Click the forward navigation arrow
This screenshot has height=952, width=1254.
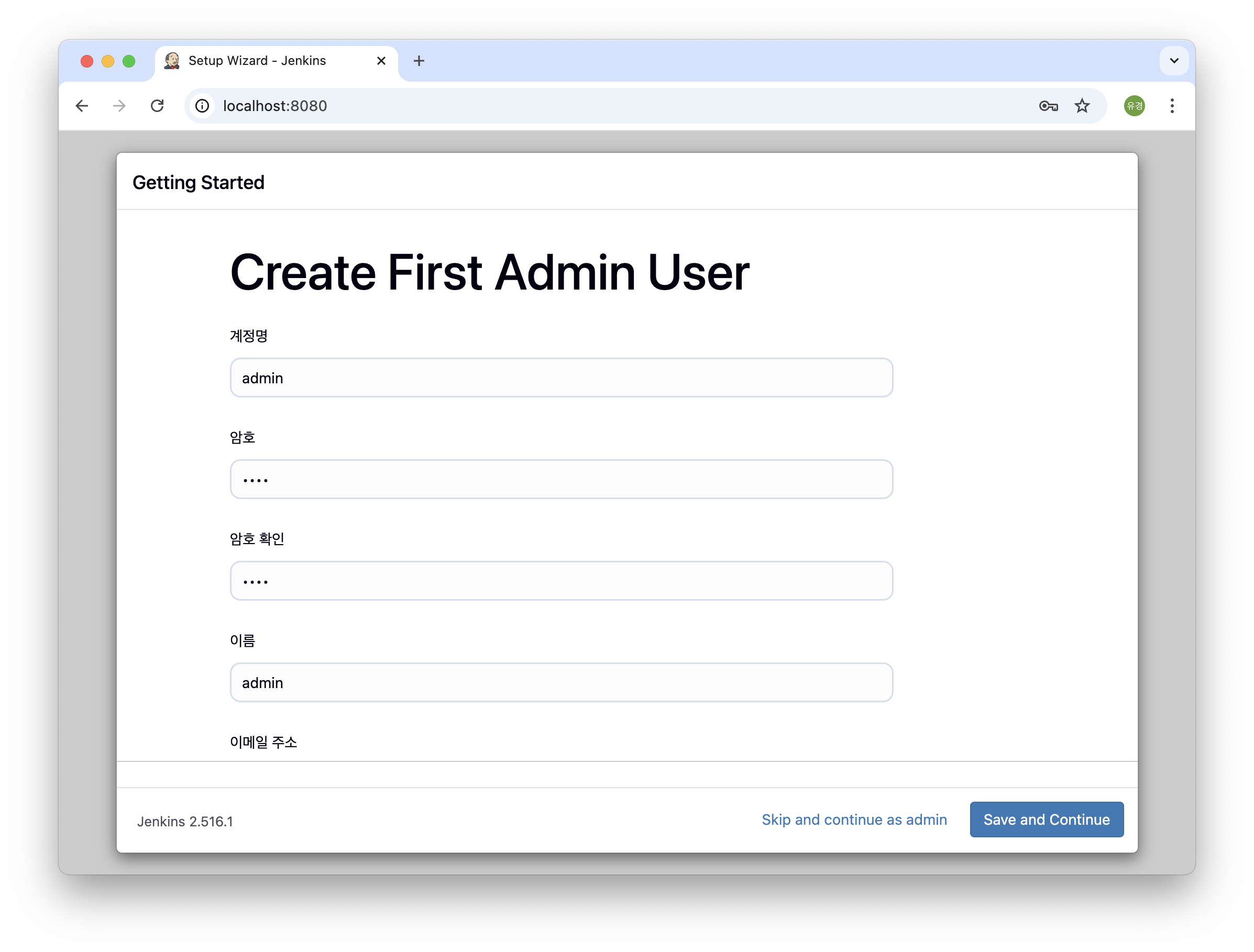[119, 106]
